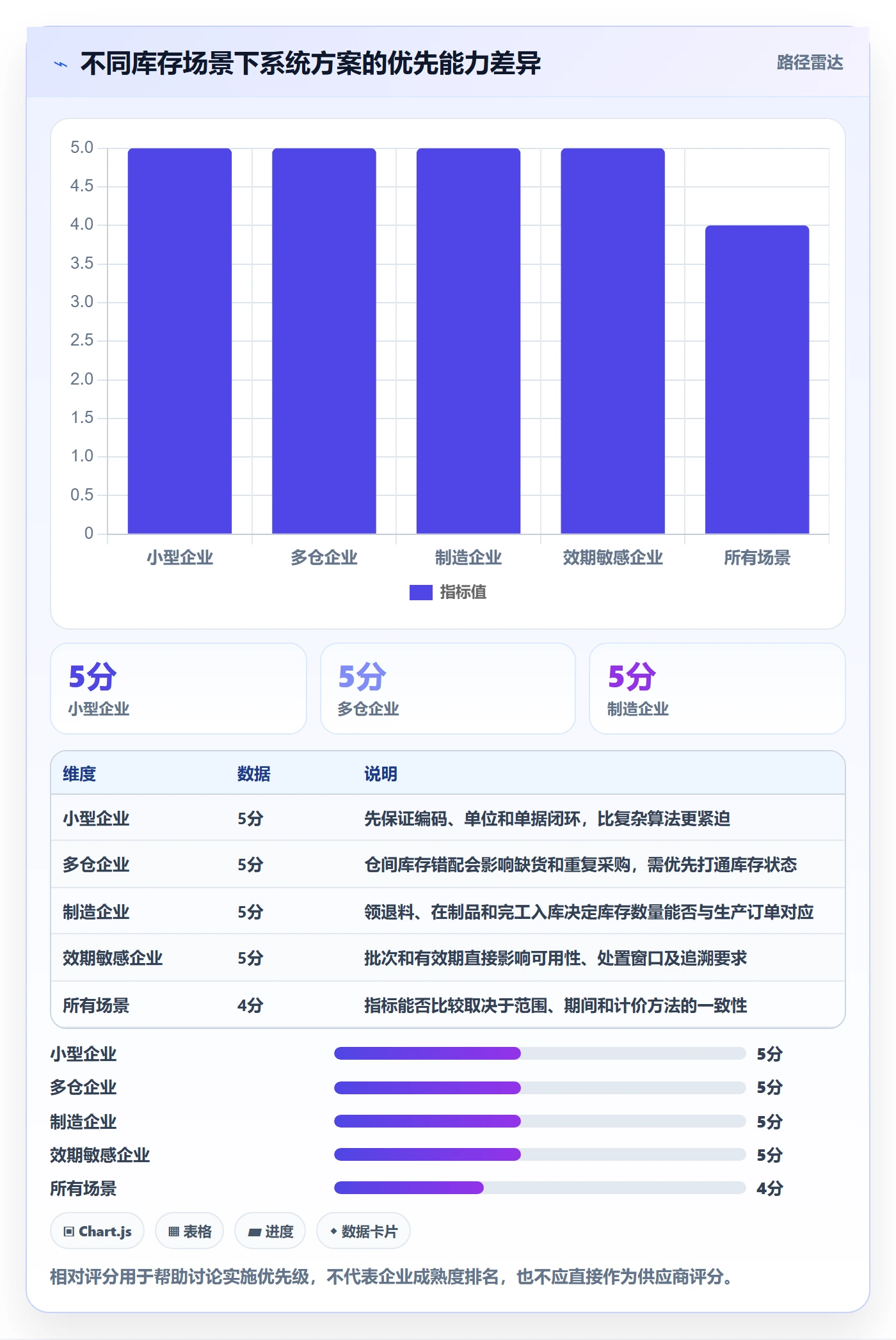Click the Chart.js tag chip
This screenshot has height=1340, width=896.
click(x=97, y=1231)
